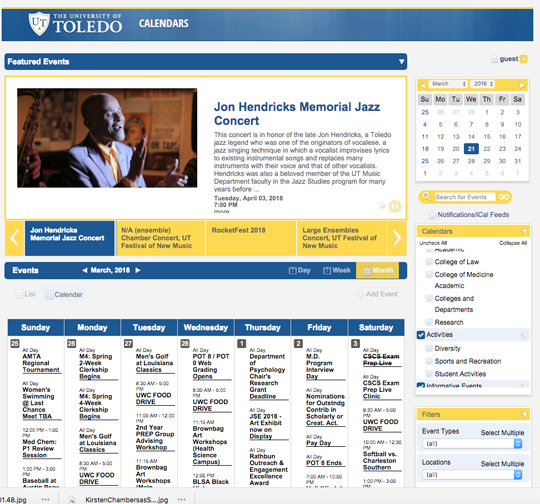Open Pay Day event on Friday
The height and width of the screenshot is (504, 540).
(319, 443)
